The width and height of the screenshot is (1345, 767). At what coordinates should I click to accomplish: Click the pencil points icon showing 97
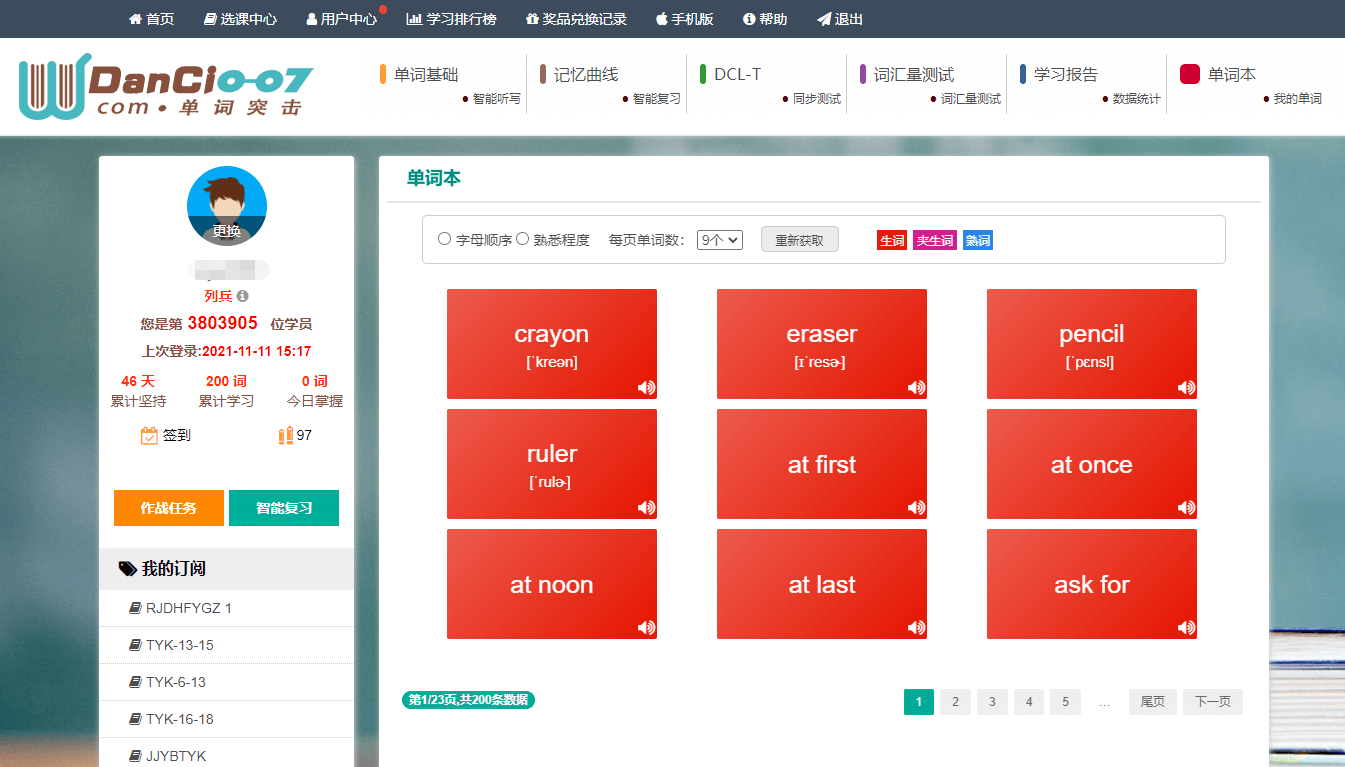(286, 435)
